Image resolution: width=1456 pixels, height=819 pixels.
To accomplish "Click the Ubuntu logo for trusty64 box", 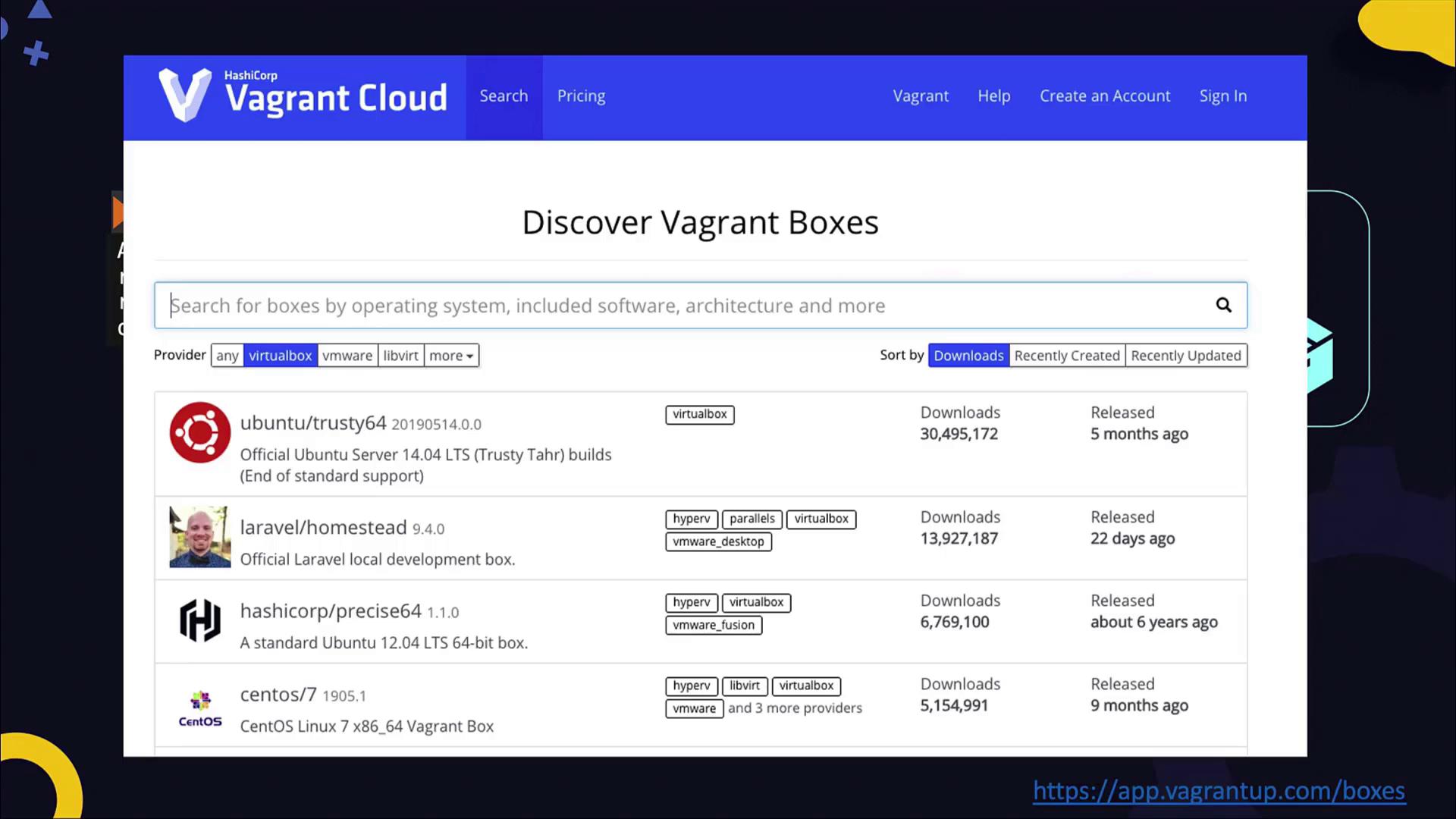I will 199,432.
